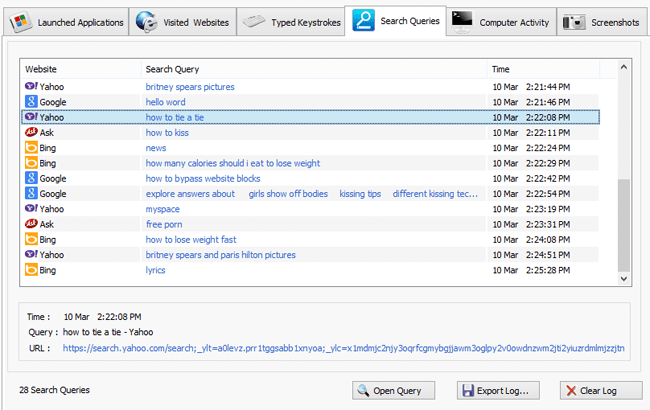Screen dimensions: 650x410
Task: Click Bing icon in the lyrics row
Action: click(31, 270)
